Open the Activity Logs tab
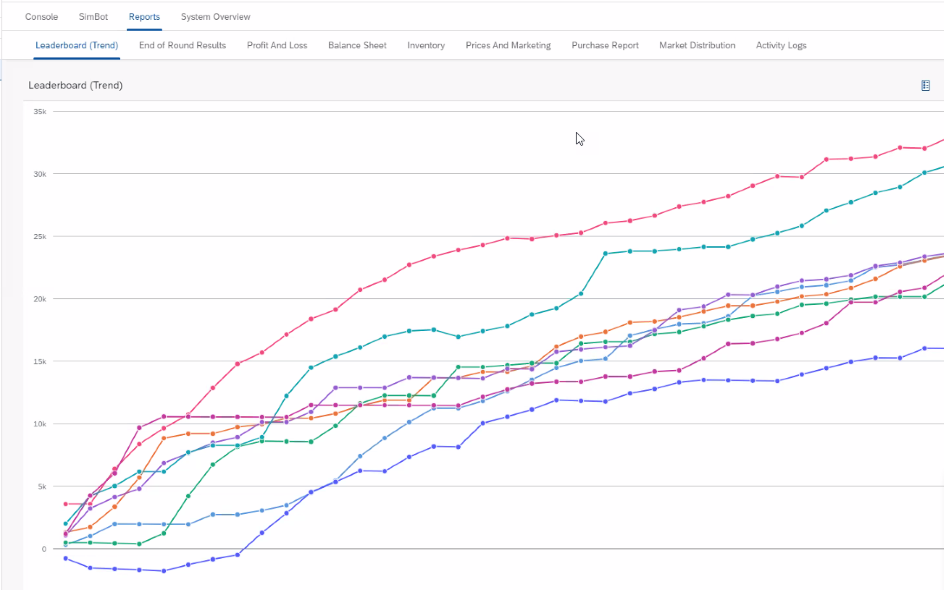 click(781, 45)
